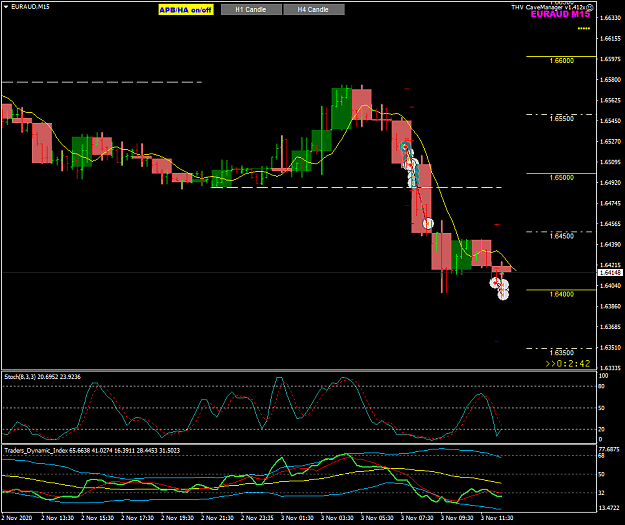This screenshot has height=525, width=625.
Task: Click the 1.63335 price axis label
Action: point(610,368)
